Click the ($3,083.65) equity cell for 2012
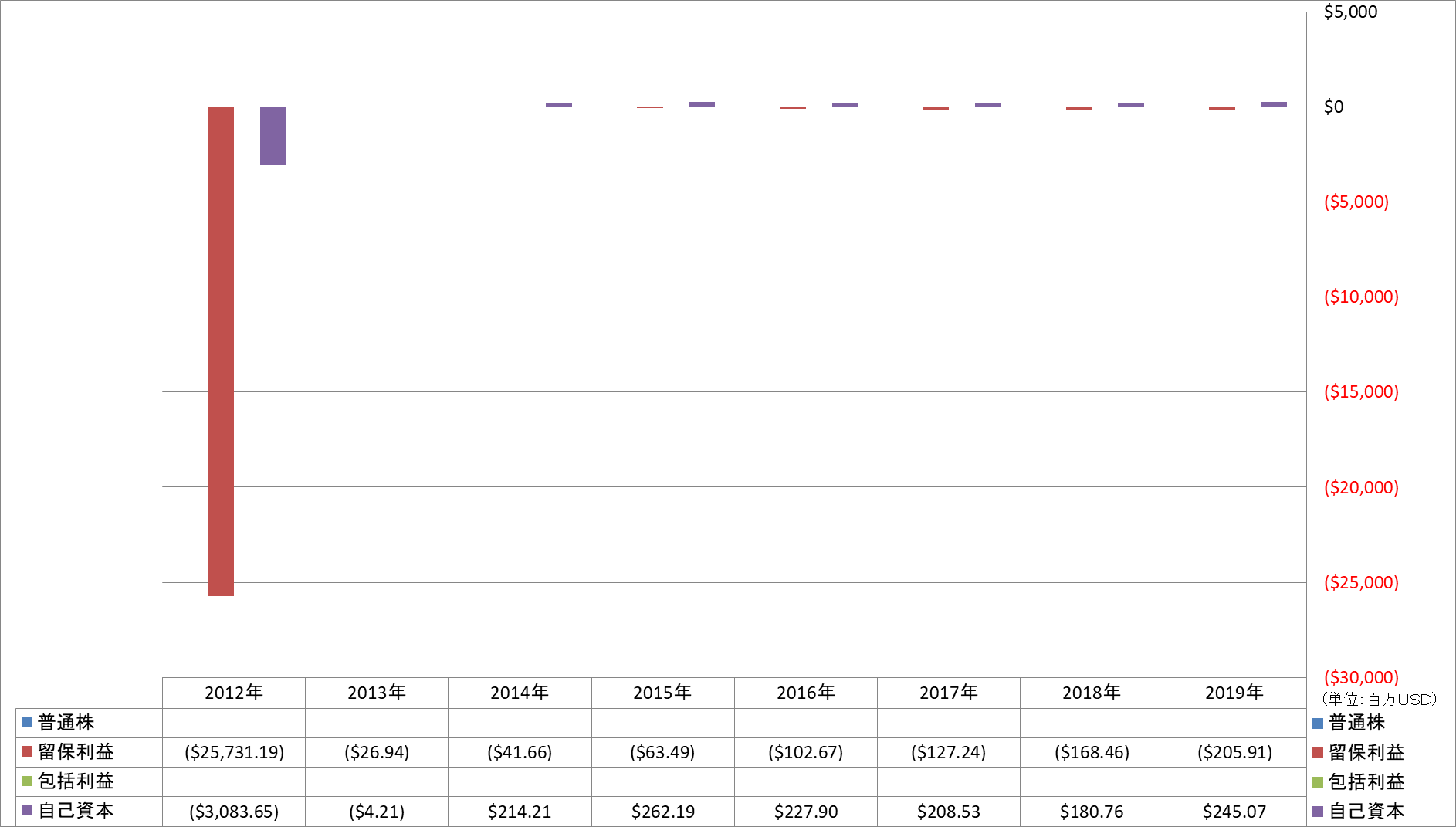This screenshot has width=1456, height=827. coord(234,812)
